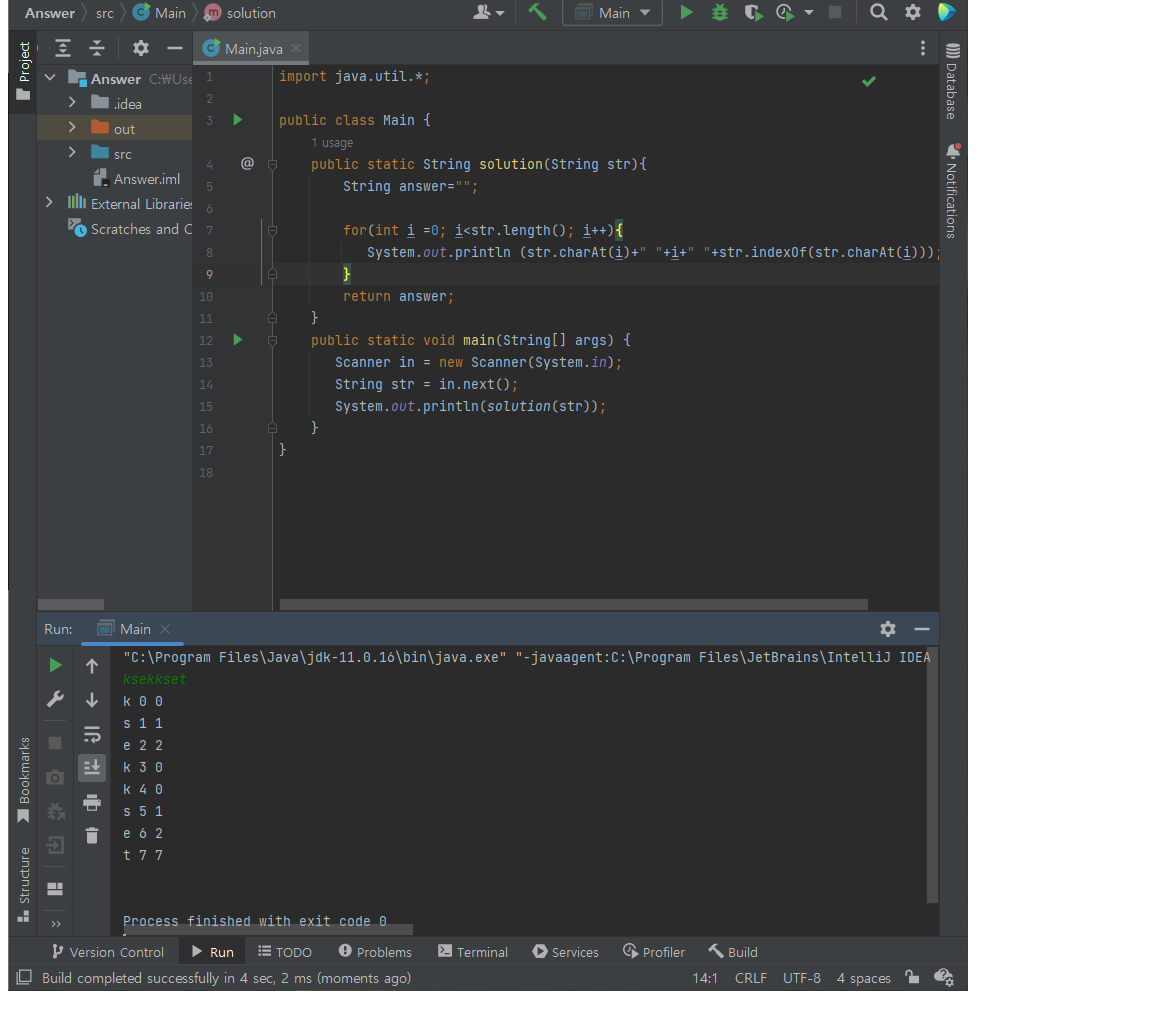Rerun Main in the Run panel
Screen dimensions: 1152x1033
55,665
